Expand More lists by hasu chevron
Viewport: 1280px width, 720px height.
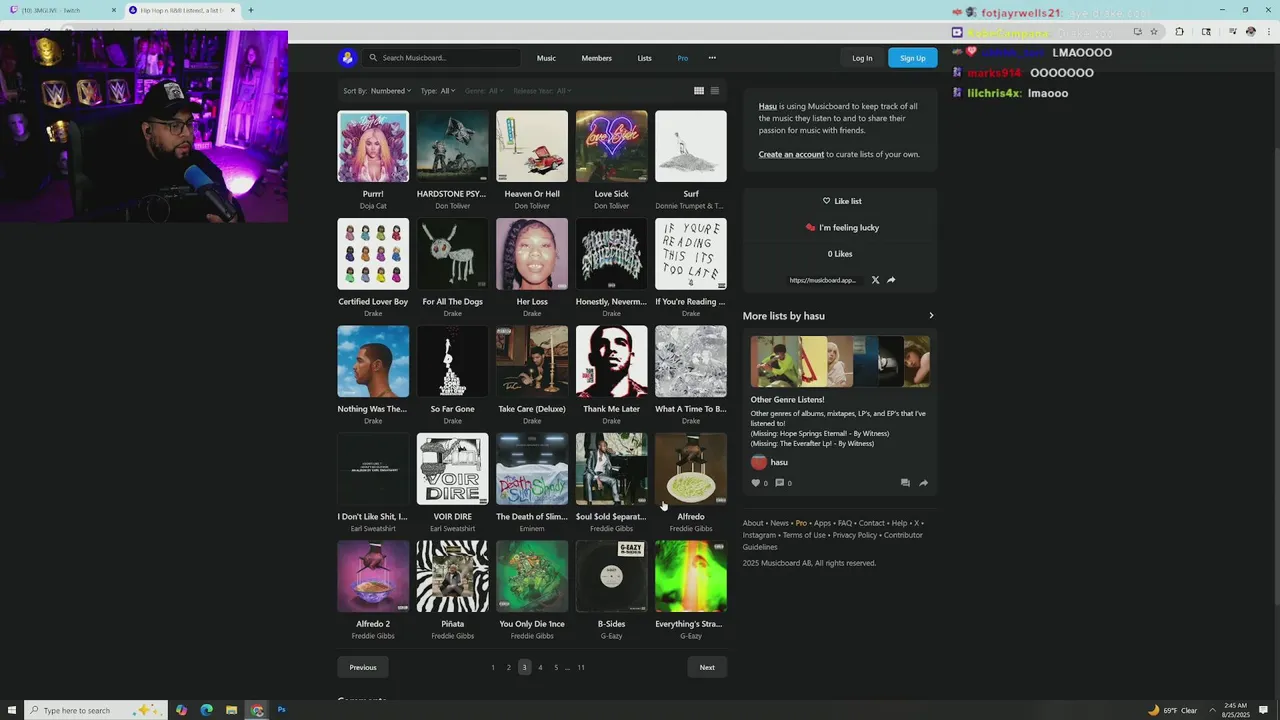[x=931, y=316]
